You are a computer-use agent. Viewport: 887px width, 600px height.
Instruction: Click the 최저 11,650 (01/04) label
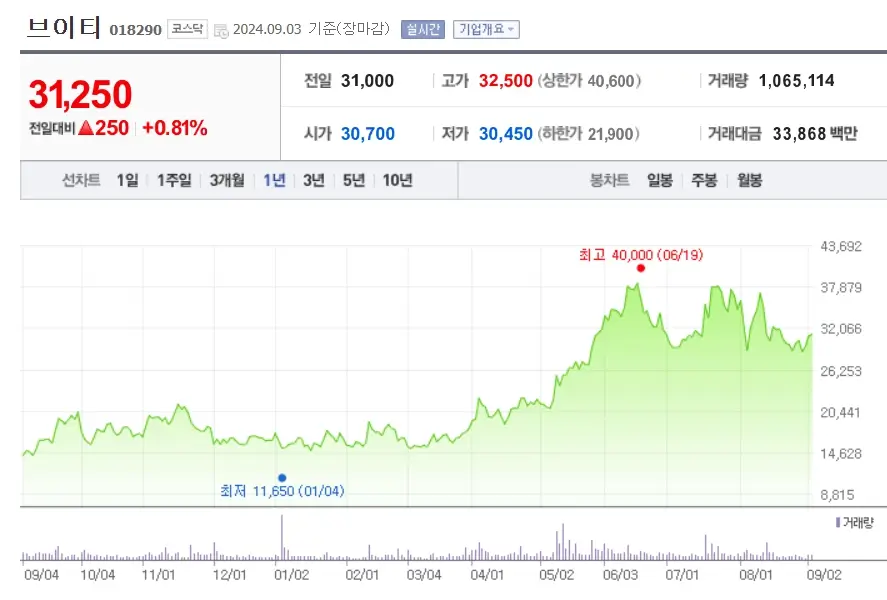pyautogui.click(x=282, y=491)
